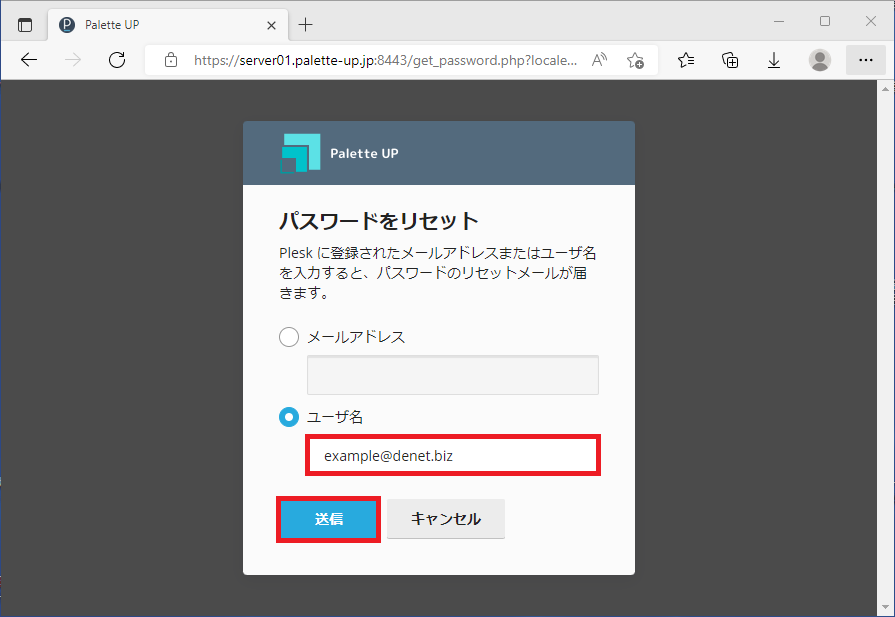Open the Favorites list
This screenshot has width=895, height=617.
click(686, 60)
